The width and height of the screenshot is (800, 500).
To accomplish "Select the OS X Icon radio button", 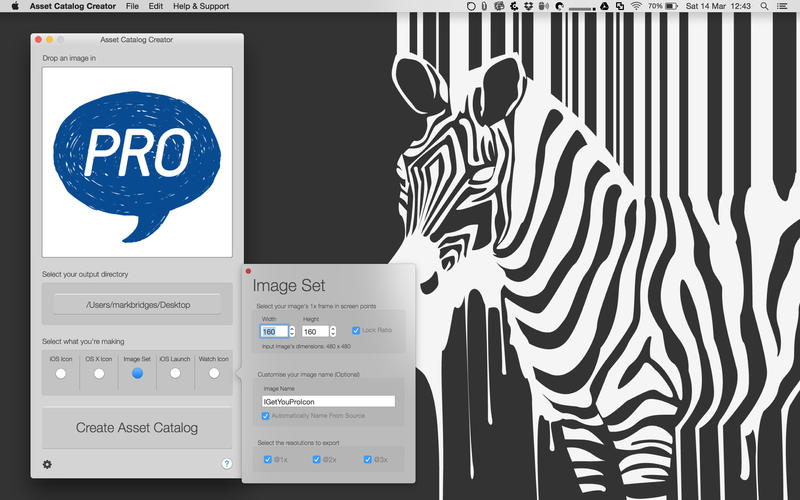I will tap(99, 373).
